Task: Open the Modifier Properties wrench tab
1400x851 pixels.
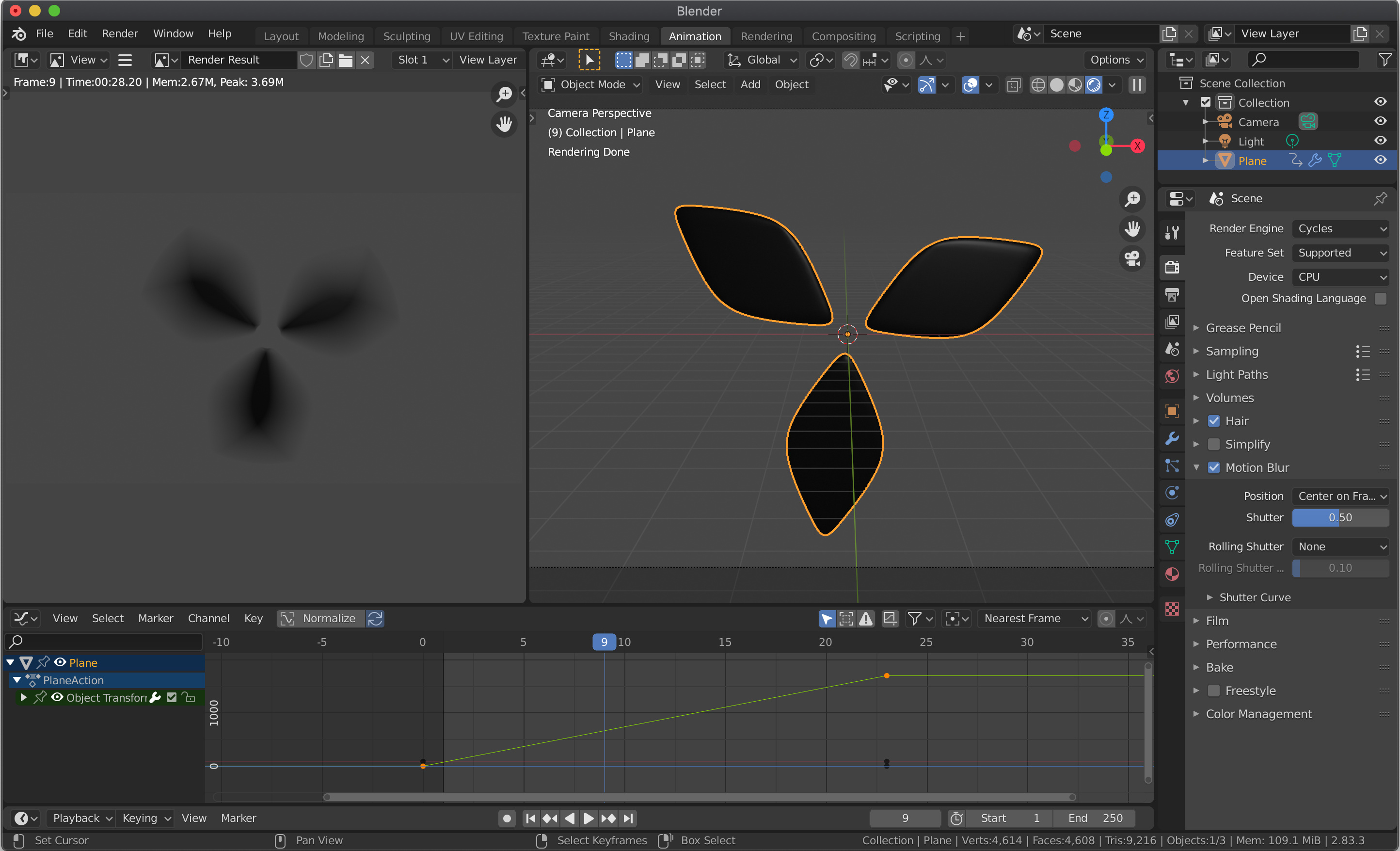Action: click(1172, 439)
